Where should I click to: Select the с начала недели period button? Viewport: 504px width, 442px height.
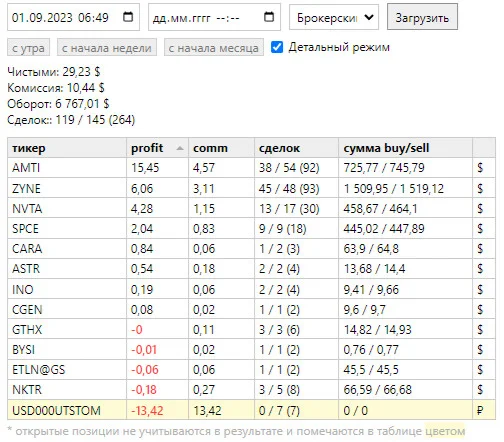tap(107, 48)
